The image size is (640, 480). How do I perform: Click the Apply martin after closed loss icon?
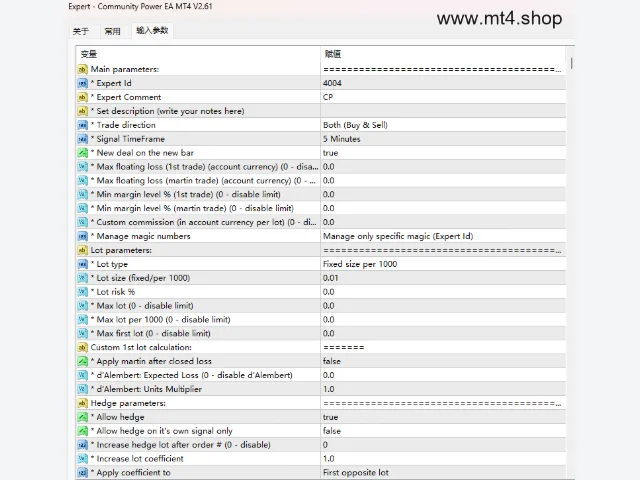tap(82, 361)
